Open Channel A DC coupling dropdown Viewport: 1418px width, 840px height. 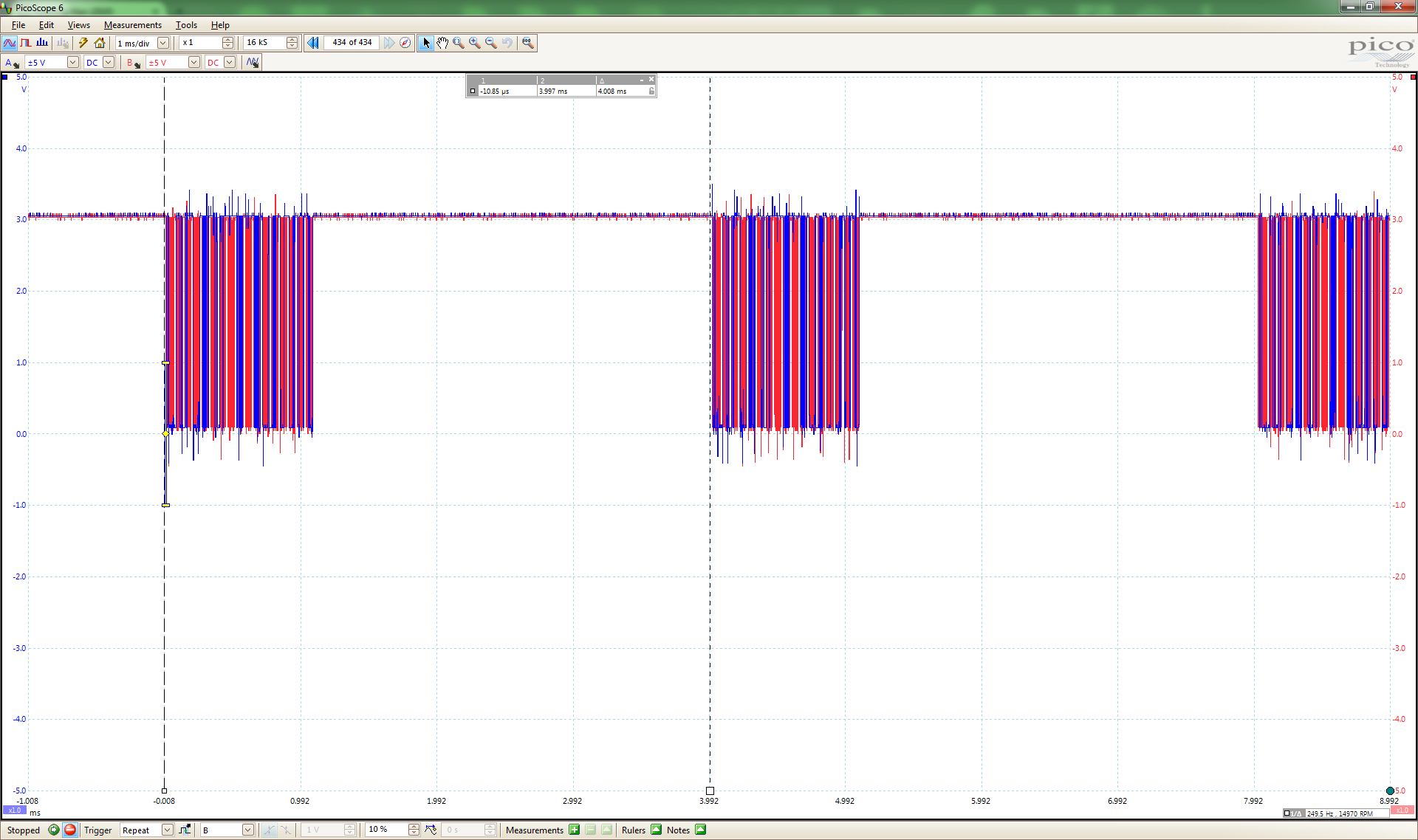click(109, 63)
